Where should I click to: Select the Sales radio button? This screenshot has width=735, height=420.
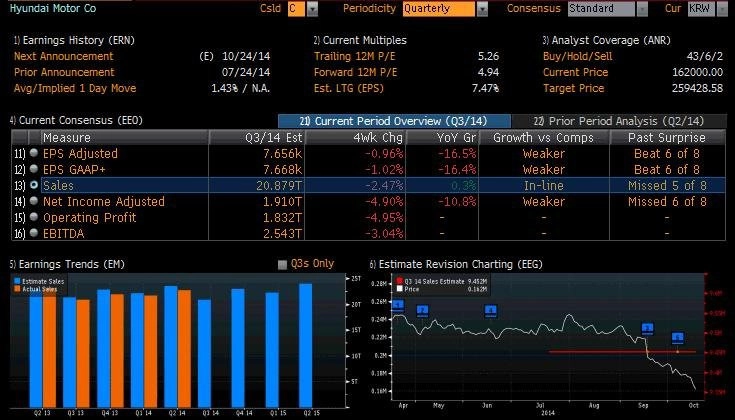point(34,185)
